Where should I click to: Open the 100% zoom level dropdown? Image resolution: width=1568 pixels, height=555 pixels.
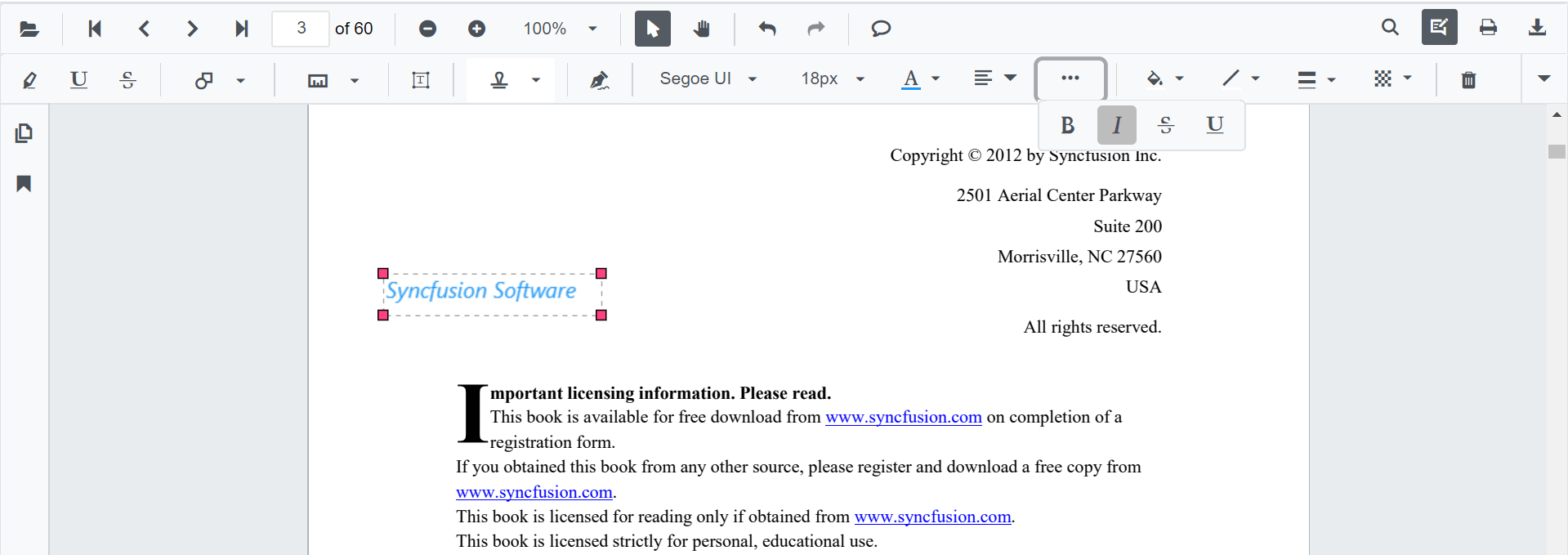pyautogui.click(x=560, y=29)
